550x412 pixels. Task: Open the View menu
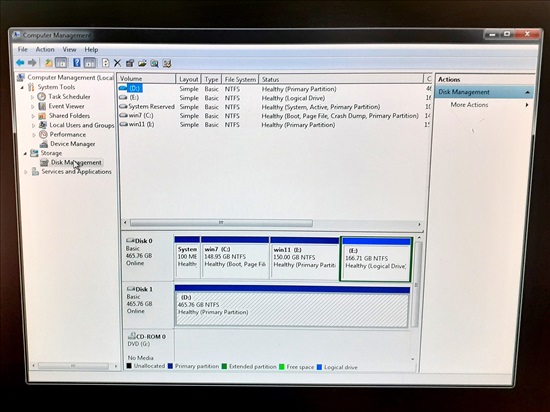point(69,49)
